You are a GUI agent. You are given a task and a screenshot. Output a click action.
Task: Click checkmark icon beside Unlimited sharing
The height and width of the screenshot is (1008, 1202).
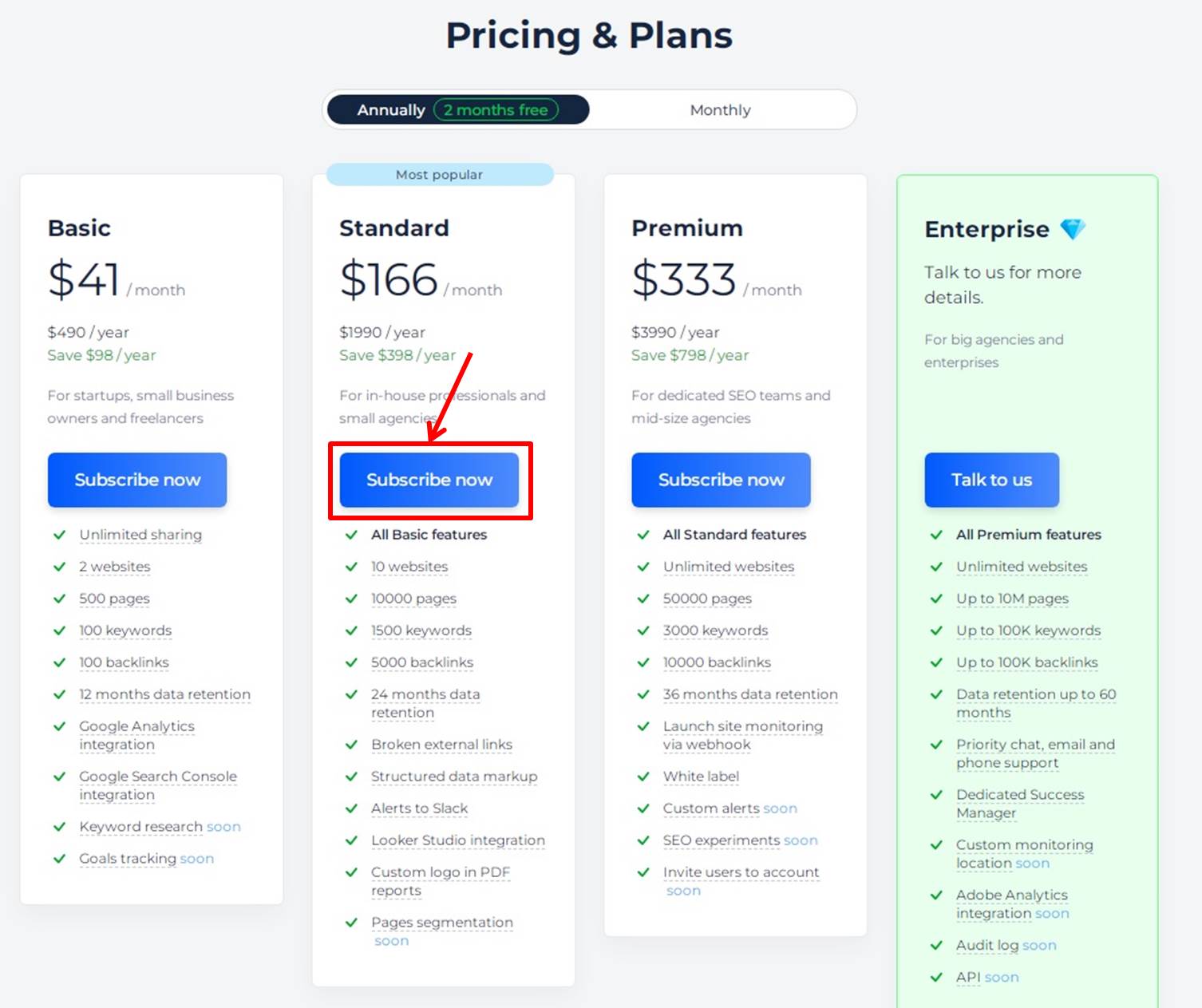coord(59,535)
